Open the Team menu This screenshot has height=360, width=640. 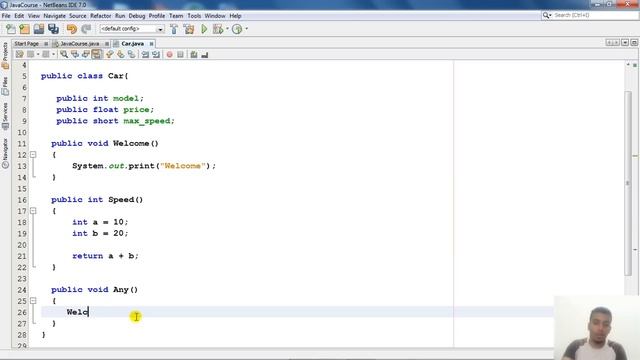coord(176,16)
